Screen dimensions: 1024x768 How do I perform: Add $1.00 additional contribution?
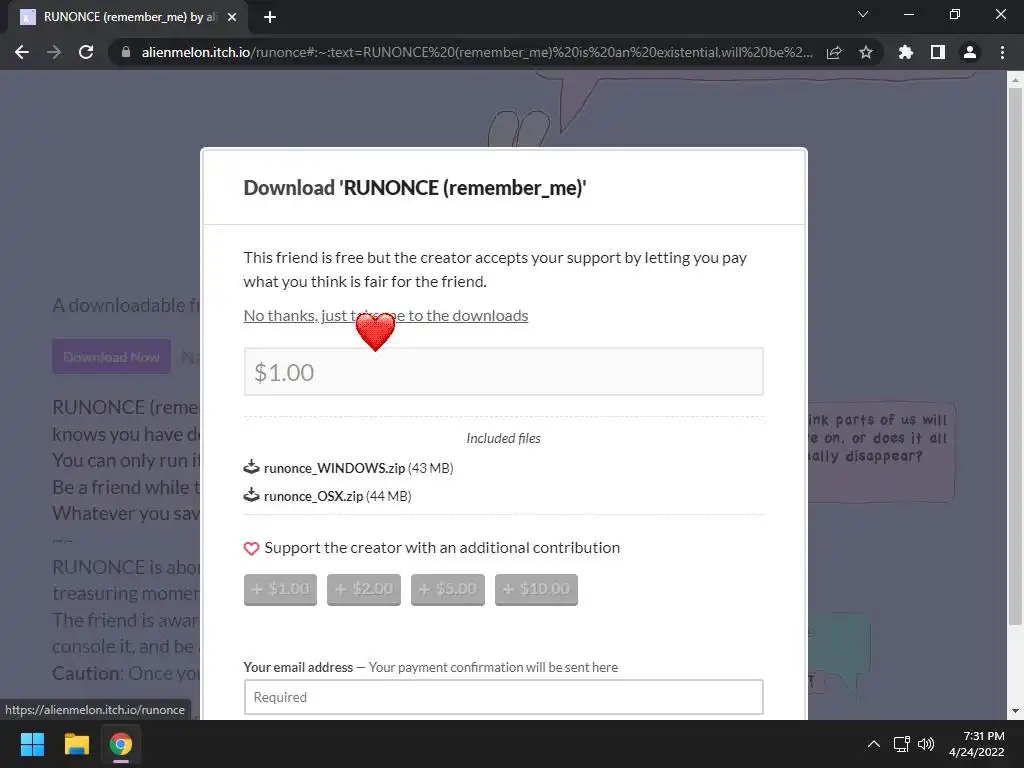(x=280, y=589)
